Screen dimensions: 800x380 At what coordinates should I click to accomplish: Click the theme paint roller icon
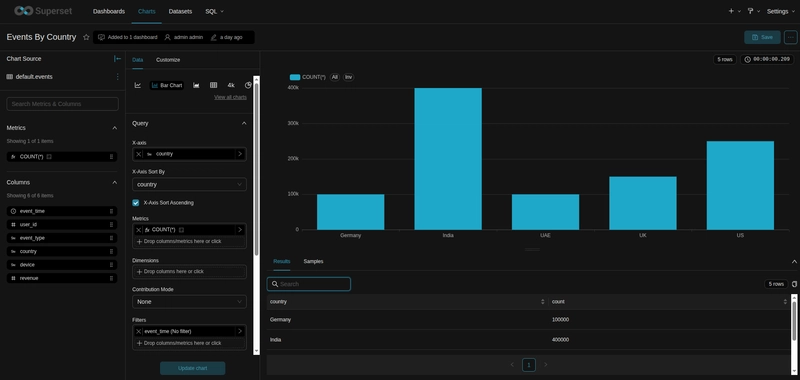click(751, 11)
